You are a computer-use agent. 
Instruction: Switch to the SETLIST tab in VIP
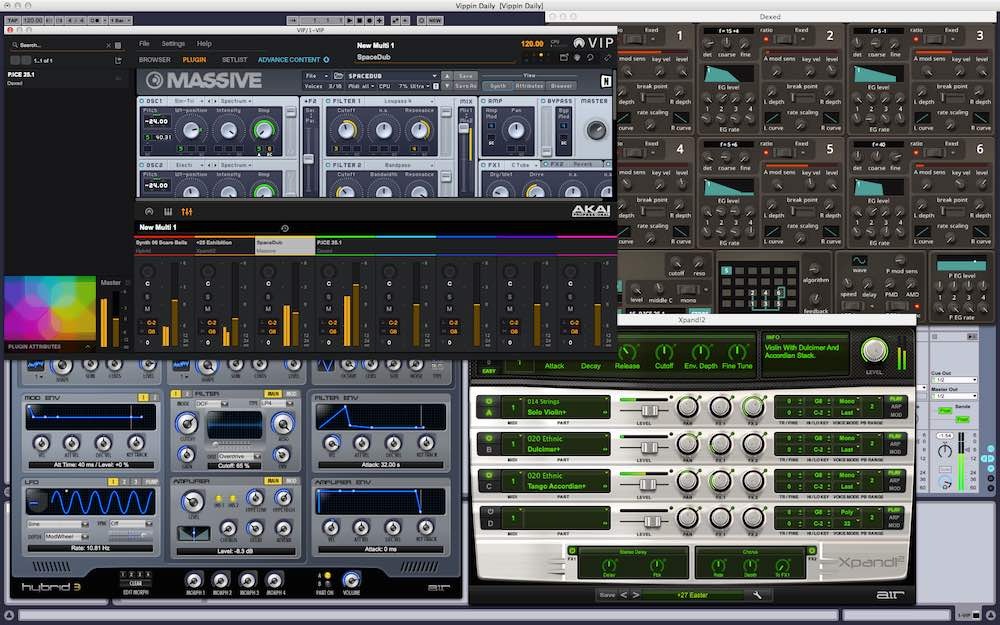pyautogui.click(x=234, y=59)
